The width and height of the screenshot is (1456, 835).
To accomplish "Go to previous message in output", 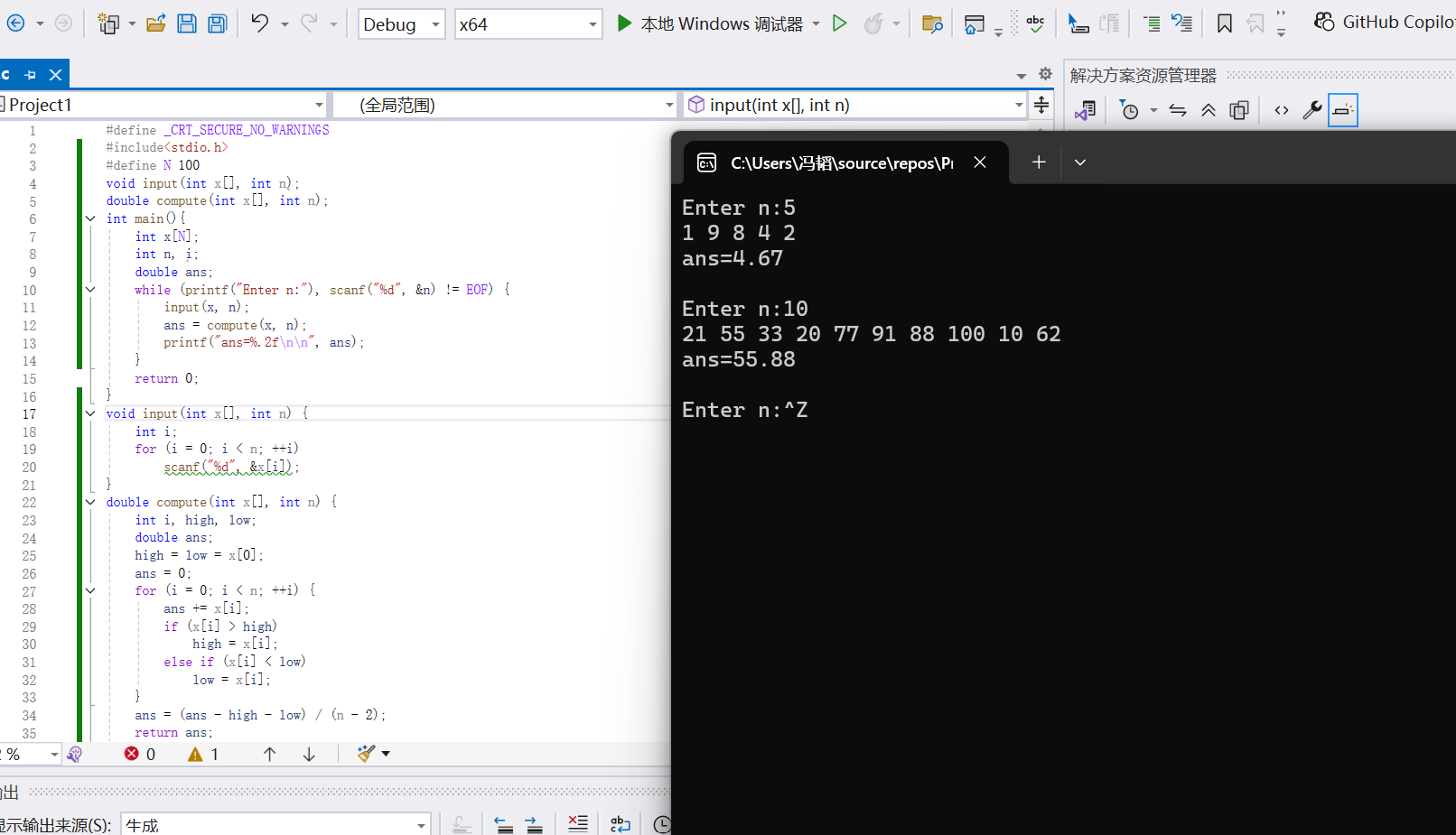I will click(504, 824).
